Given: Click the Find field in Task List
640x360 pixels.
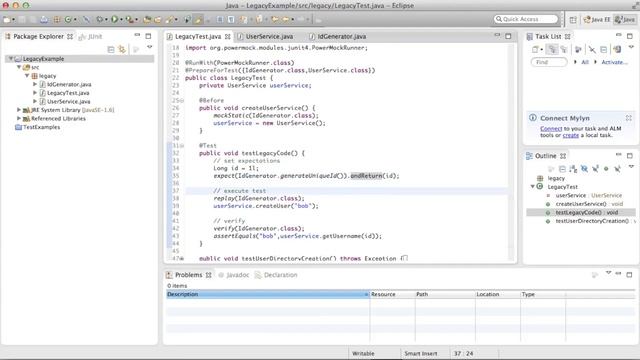Looking at the screenshot, I should 549,62.
